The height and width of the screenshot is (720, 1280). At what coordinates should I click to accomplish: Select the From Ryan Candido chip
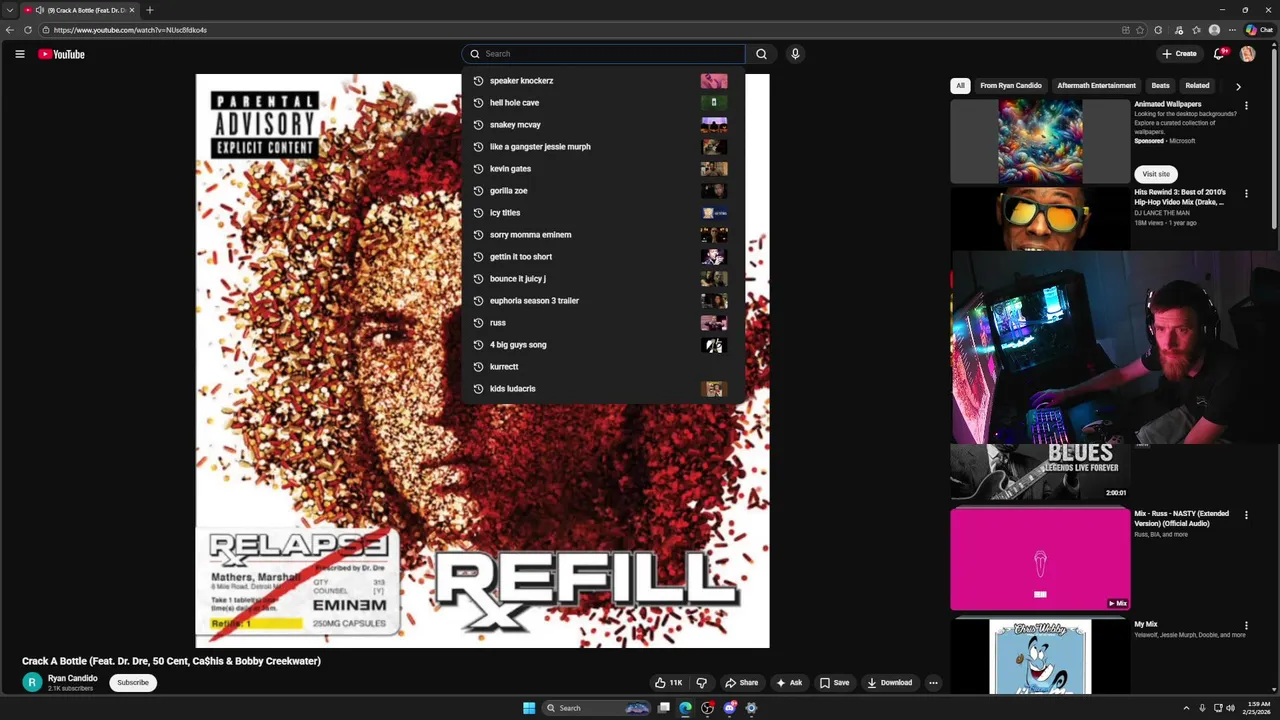1011,86
